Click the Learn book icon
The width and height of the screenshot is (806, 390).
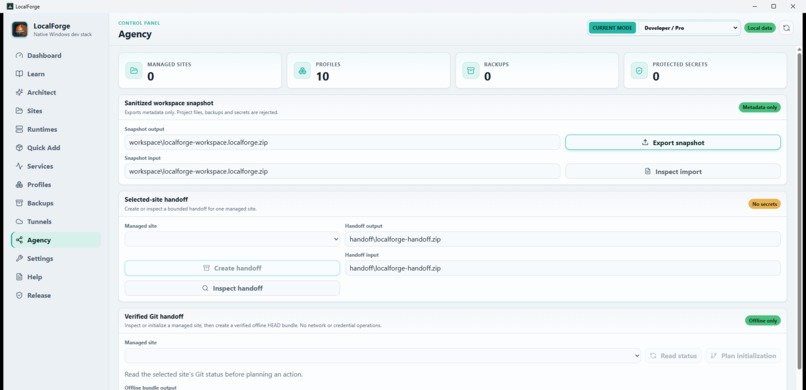click(19, 74)
